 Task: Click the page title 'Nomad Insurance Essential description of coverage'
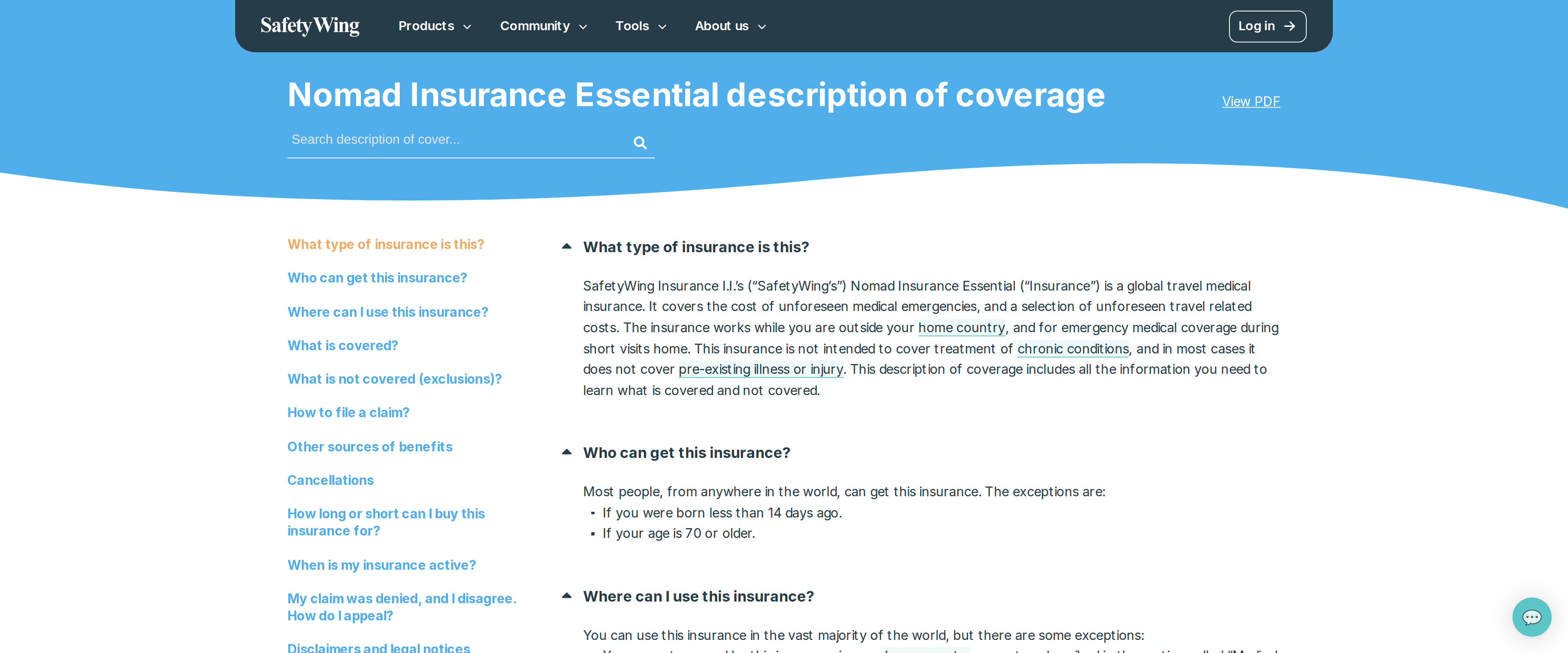pos(696,95)
